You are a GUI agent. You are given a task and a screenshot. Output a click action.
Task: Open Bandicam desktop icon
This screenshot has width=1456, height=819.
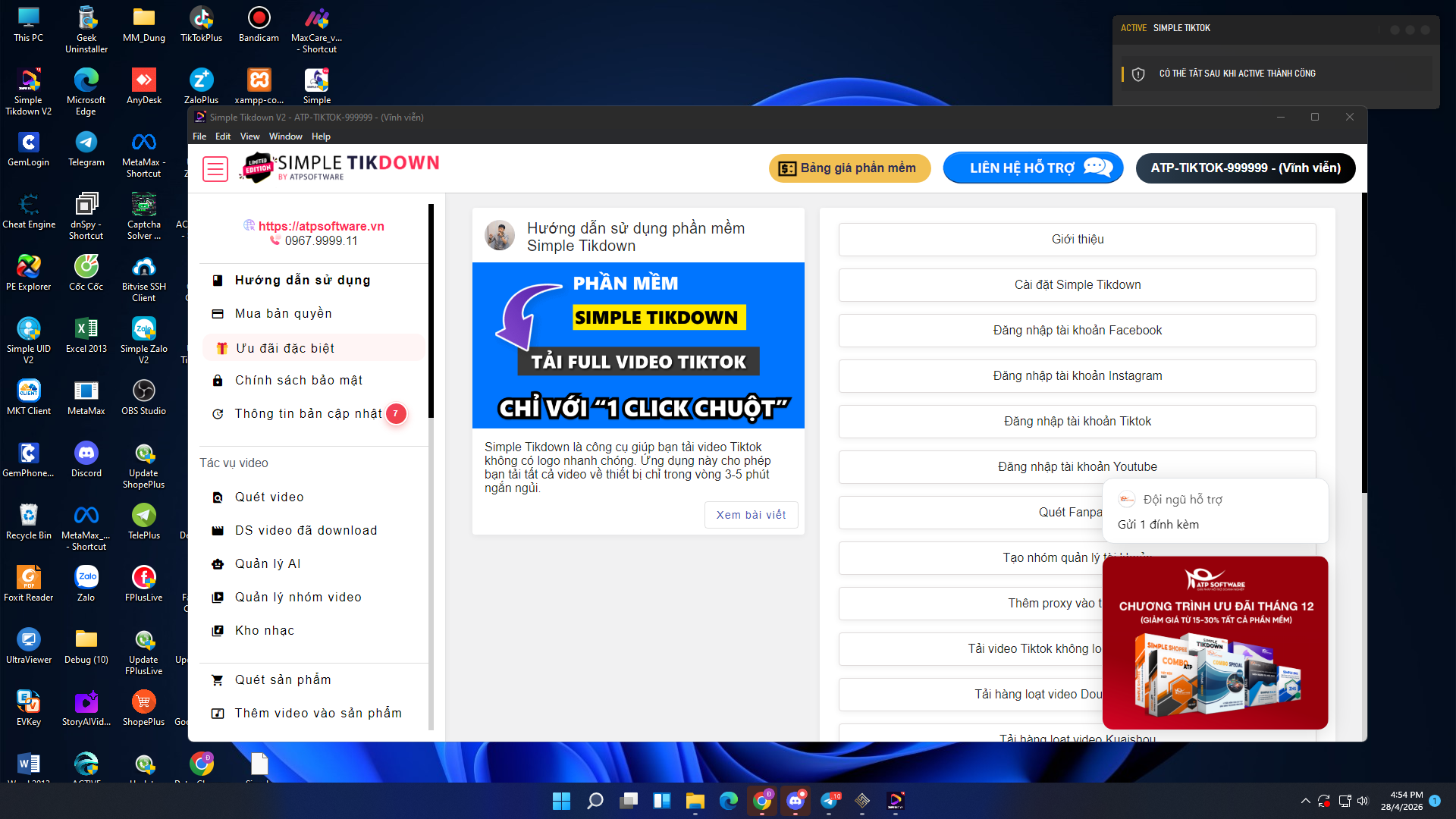pos(259,24)
